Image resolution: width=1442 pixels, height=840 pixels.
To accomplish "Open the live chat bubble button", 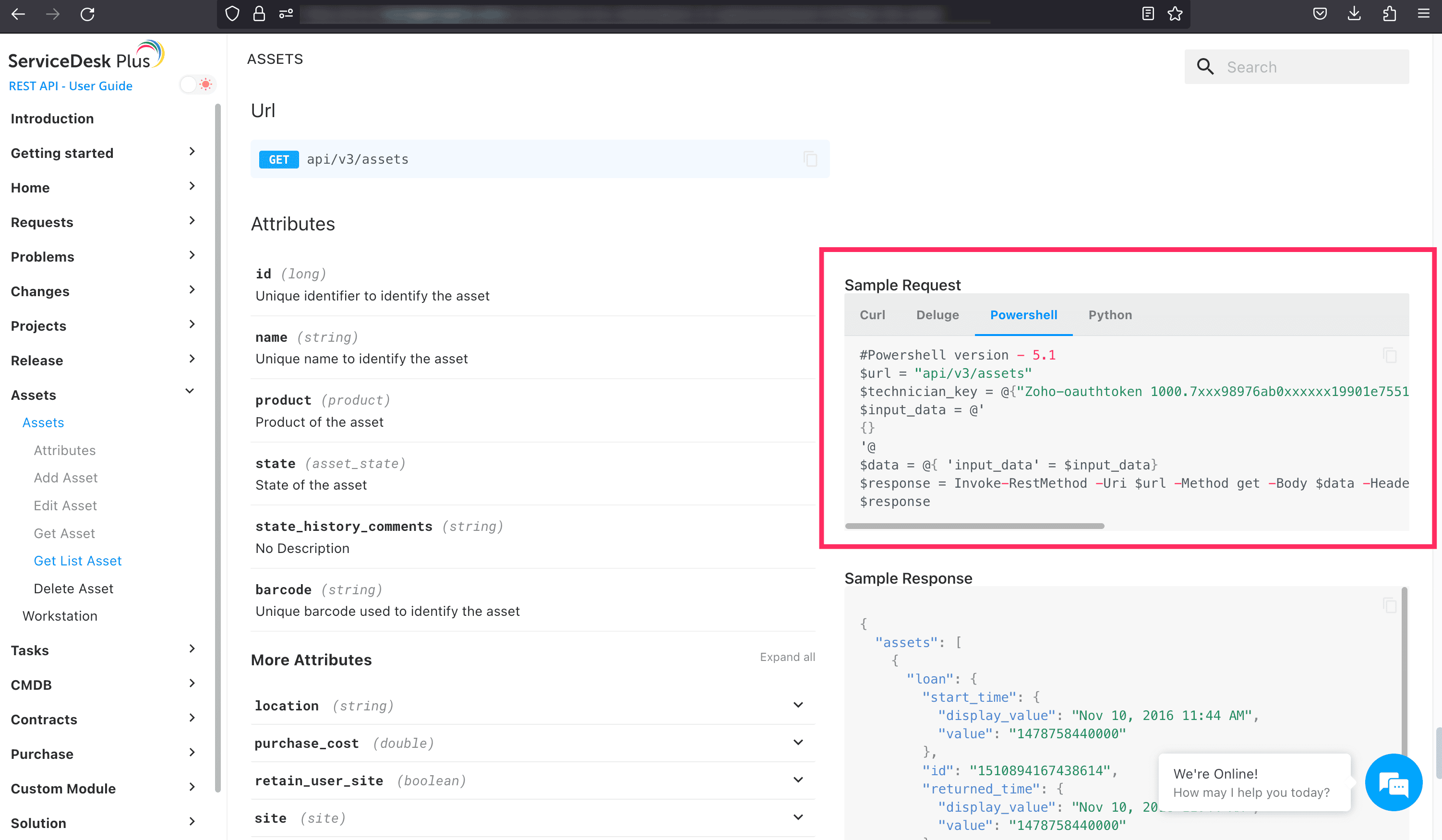I will point(1394,782).
